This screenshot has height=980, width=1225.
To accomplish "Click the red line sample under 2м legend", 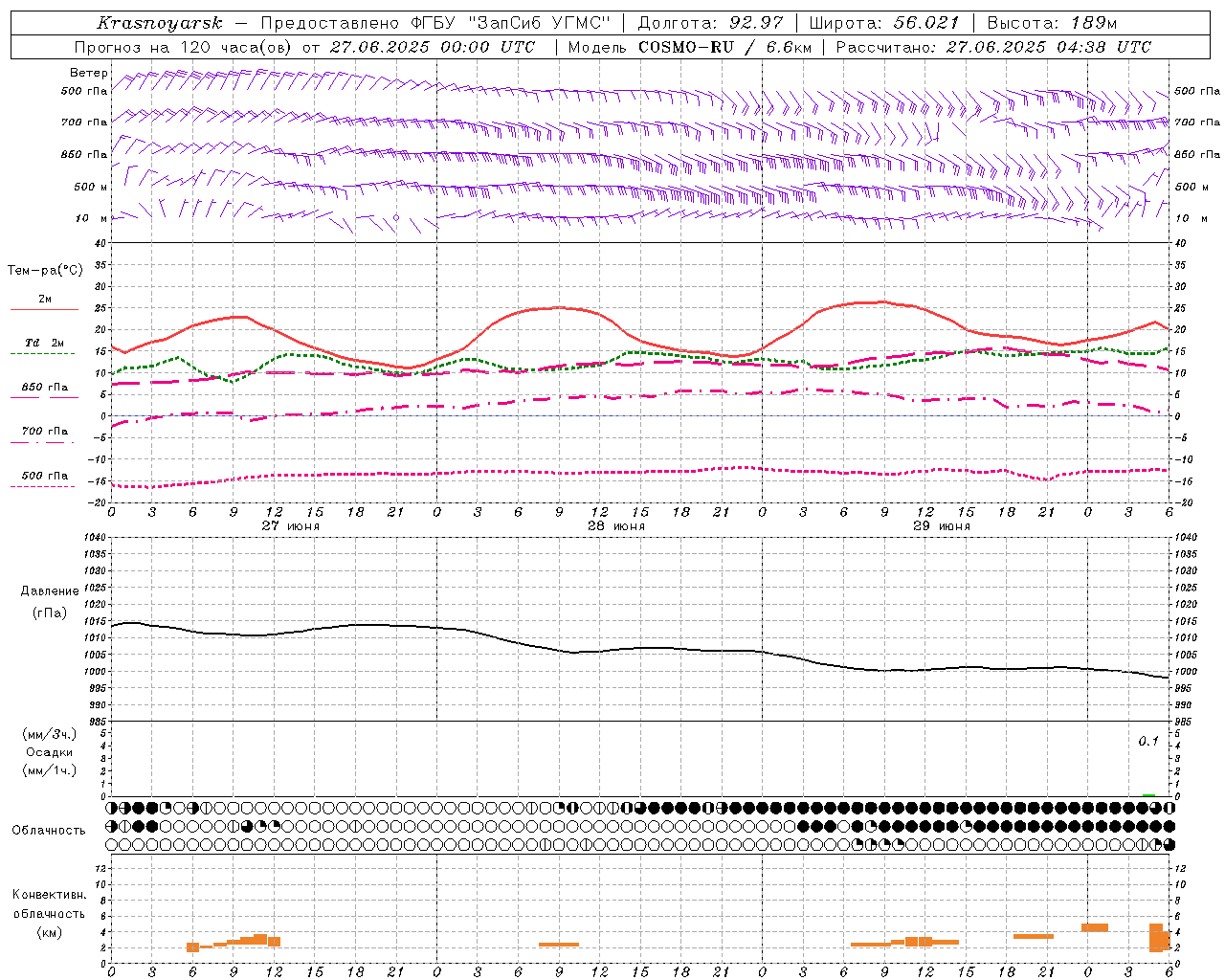I will pos(44,310).
